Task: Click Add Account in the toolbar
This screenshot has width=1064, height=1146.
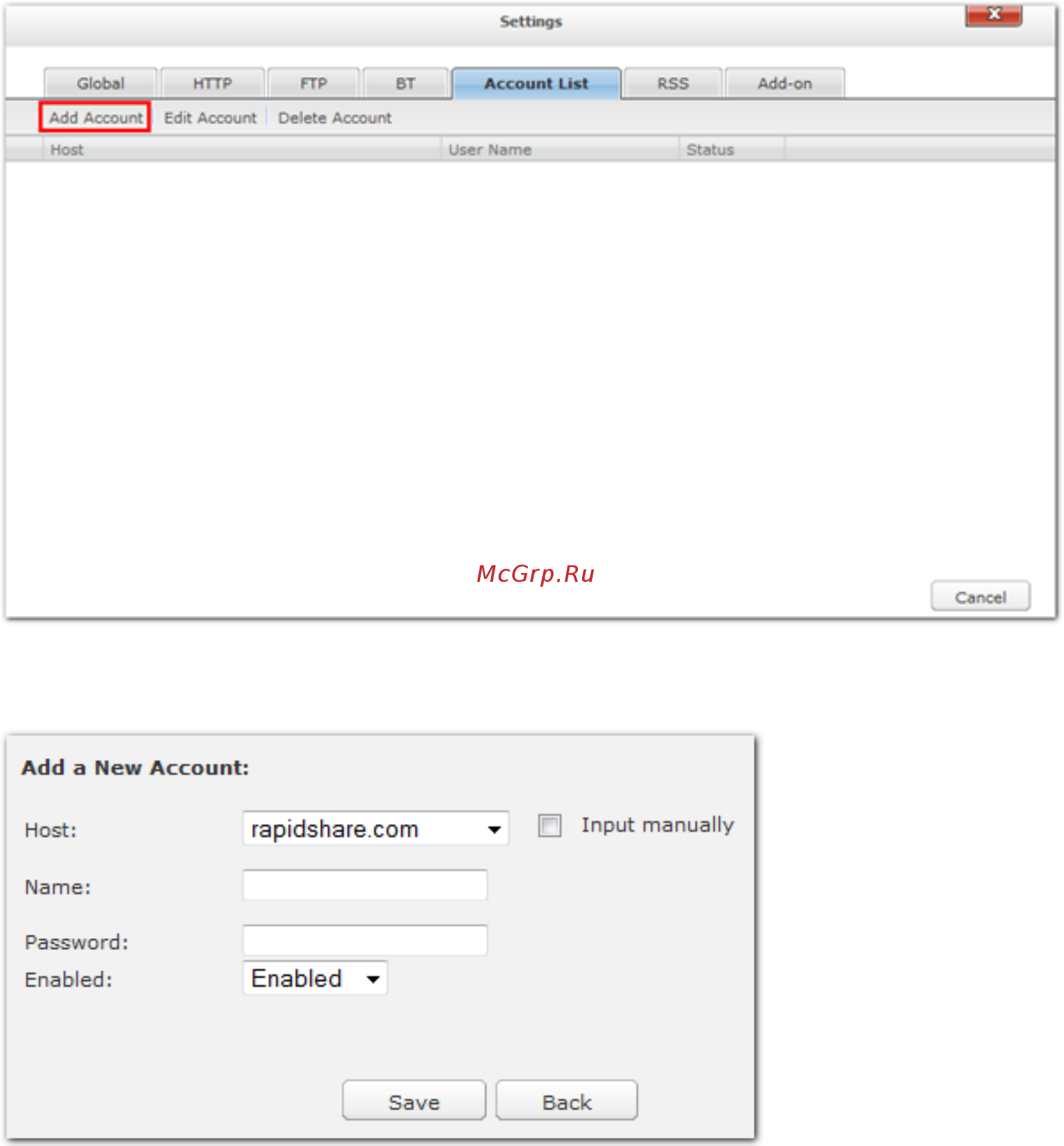Action: pos(95,117)
